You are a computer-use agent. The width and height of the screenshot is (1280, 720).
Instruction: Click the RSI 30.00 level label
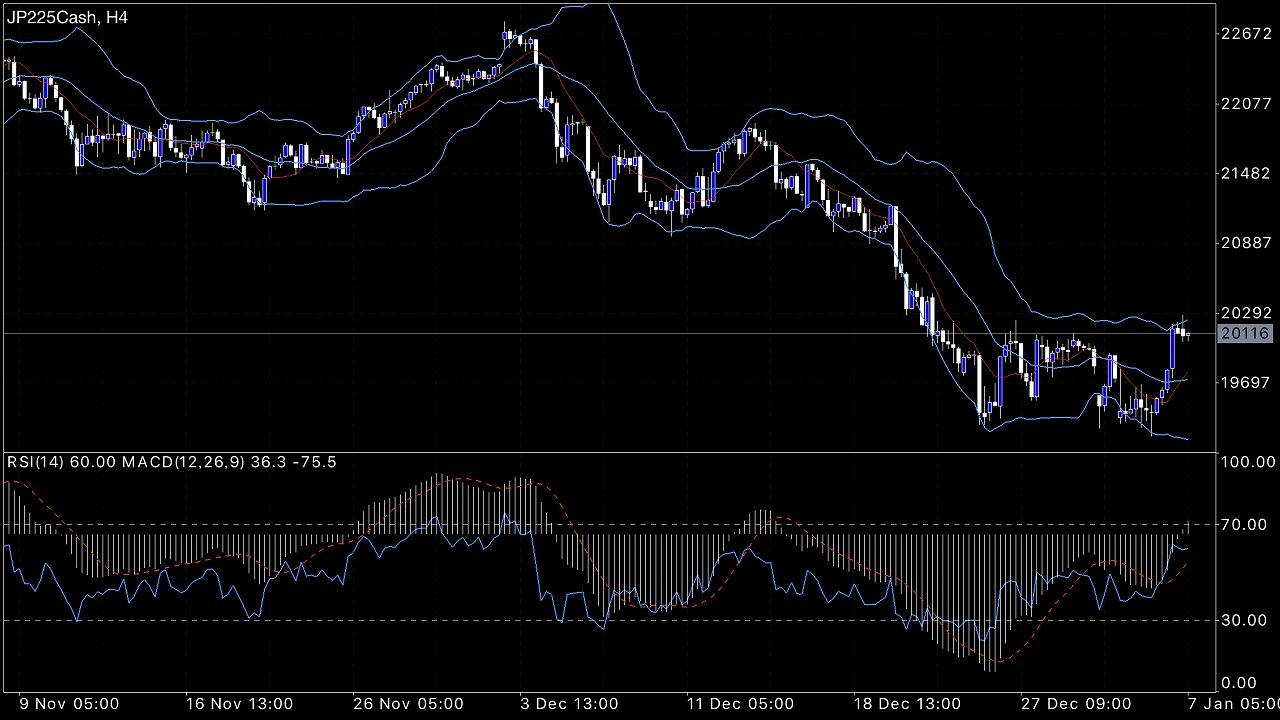click(1244, 620)
